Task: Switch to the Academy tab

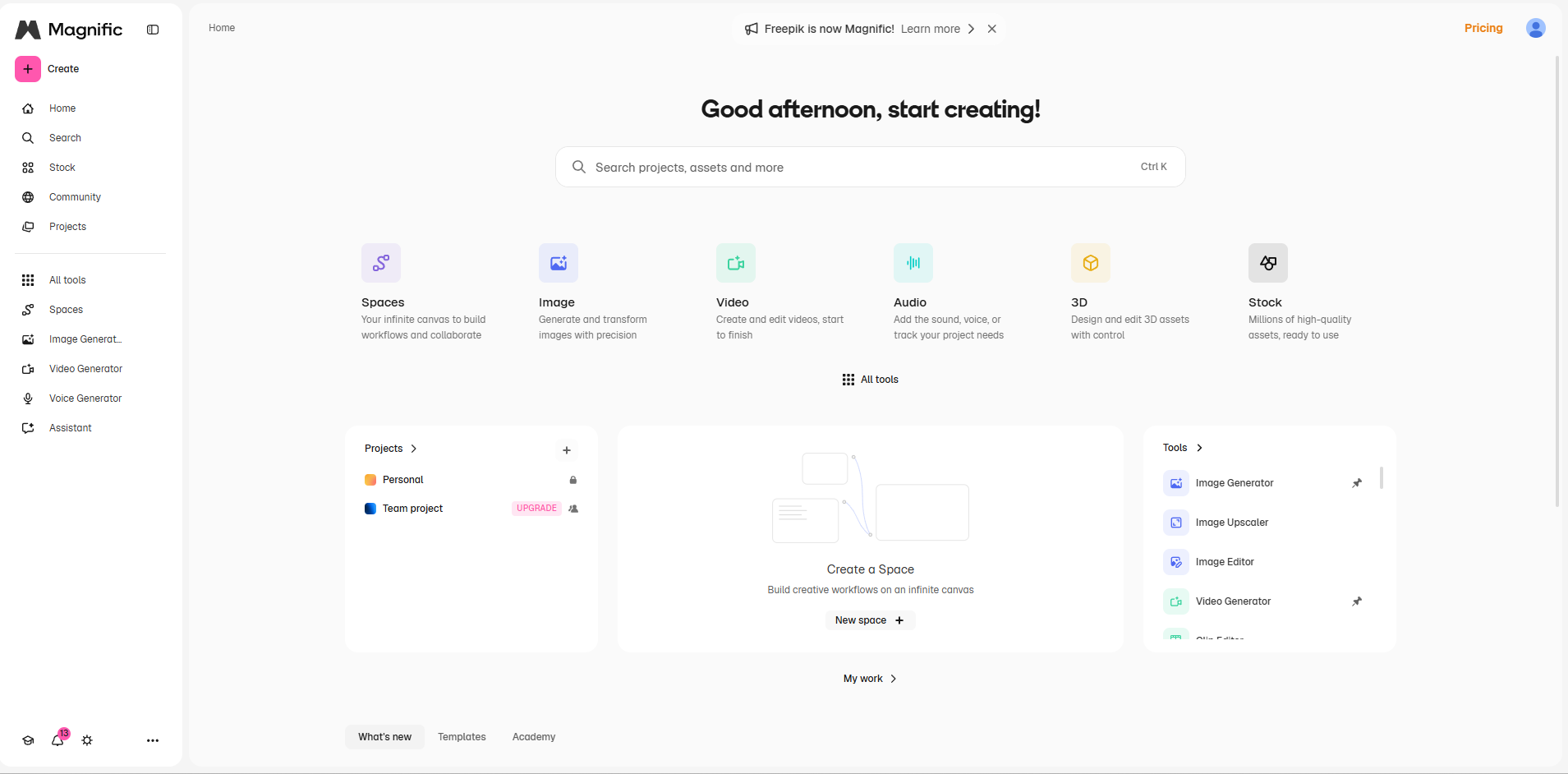Action: [534, 737]
